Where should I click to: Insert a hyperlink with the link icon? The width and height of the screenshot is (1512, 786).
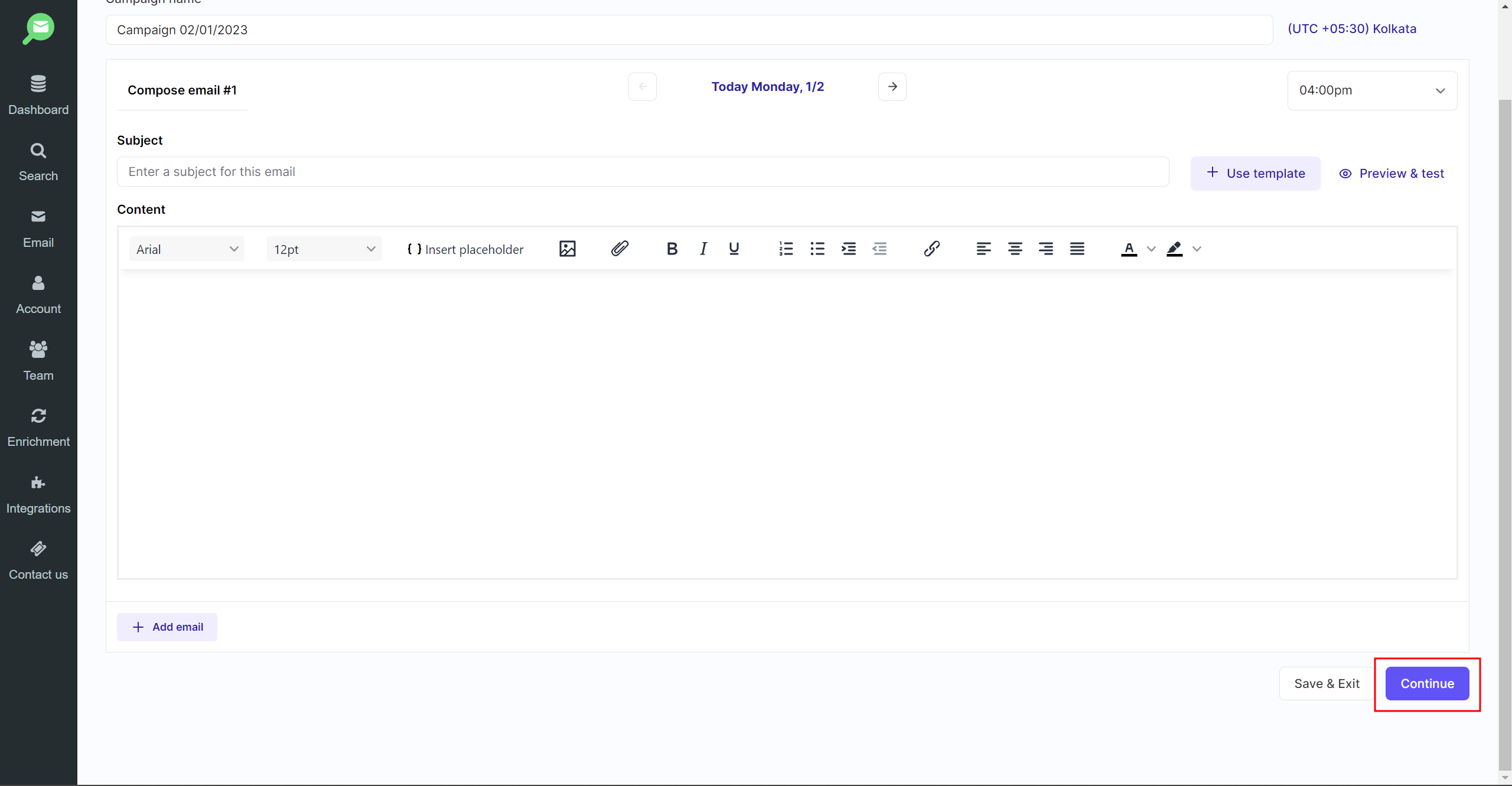coord(931,249)
